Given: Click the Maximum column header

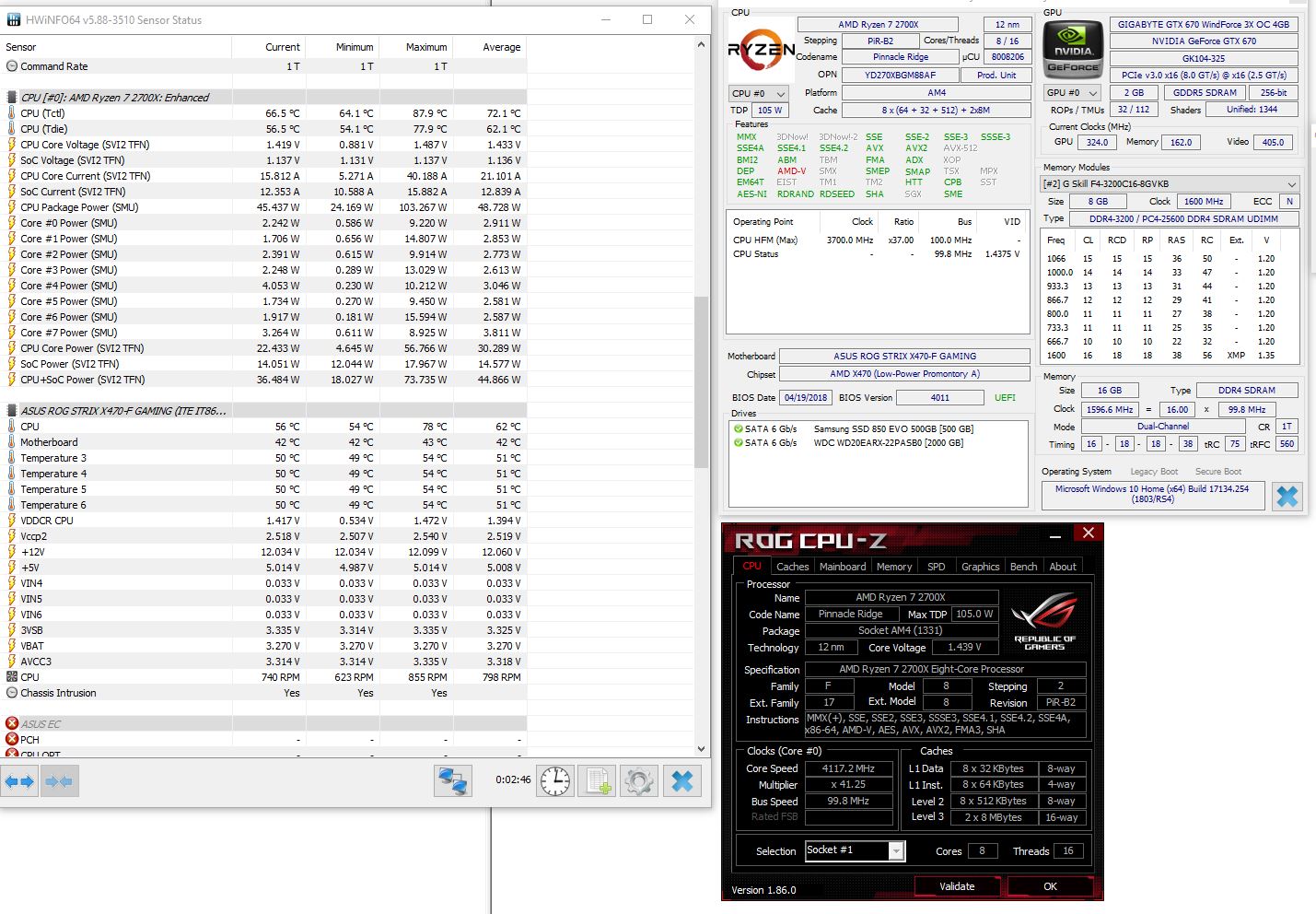Looking at the screenshot, I should click(416, 47).
